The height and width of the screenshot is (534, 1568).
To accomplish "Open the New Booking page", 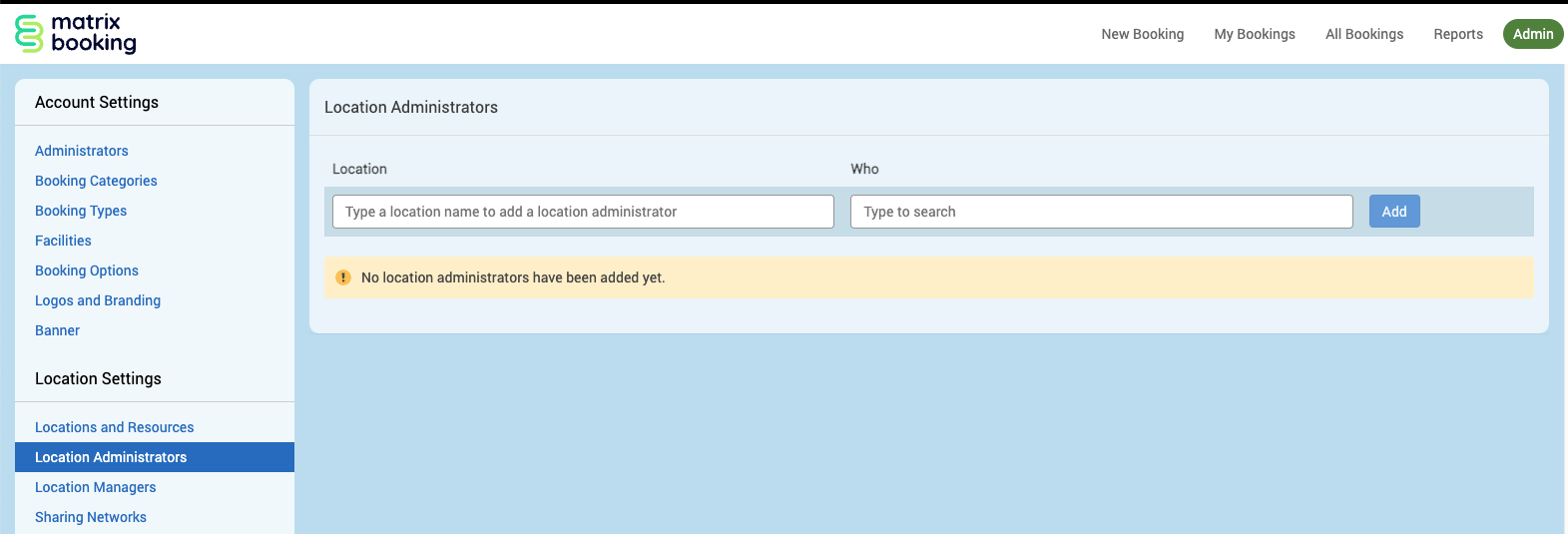I will pyautogui.click(x=1142, y=34).
